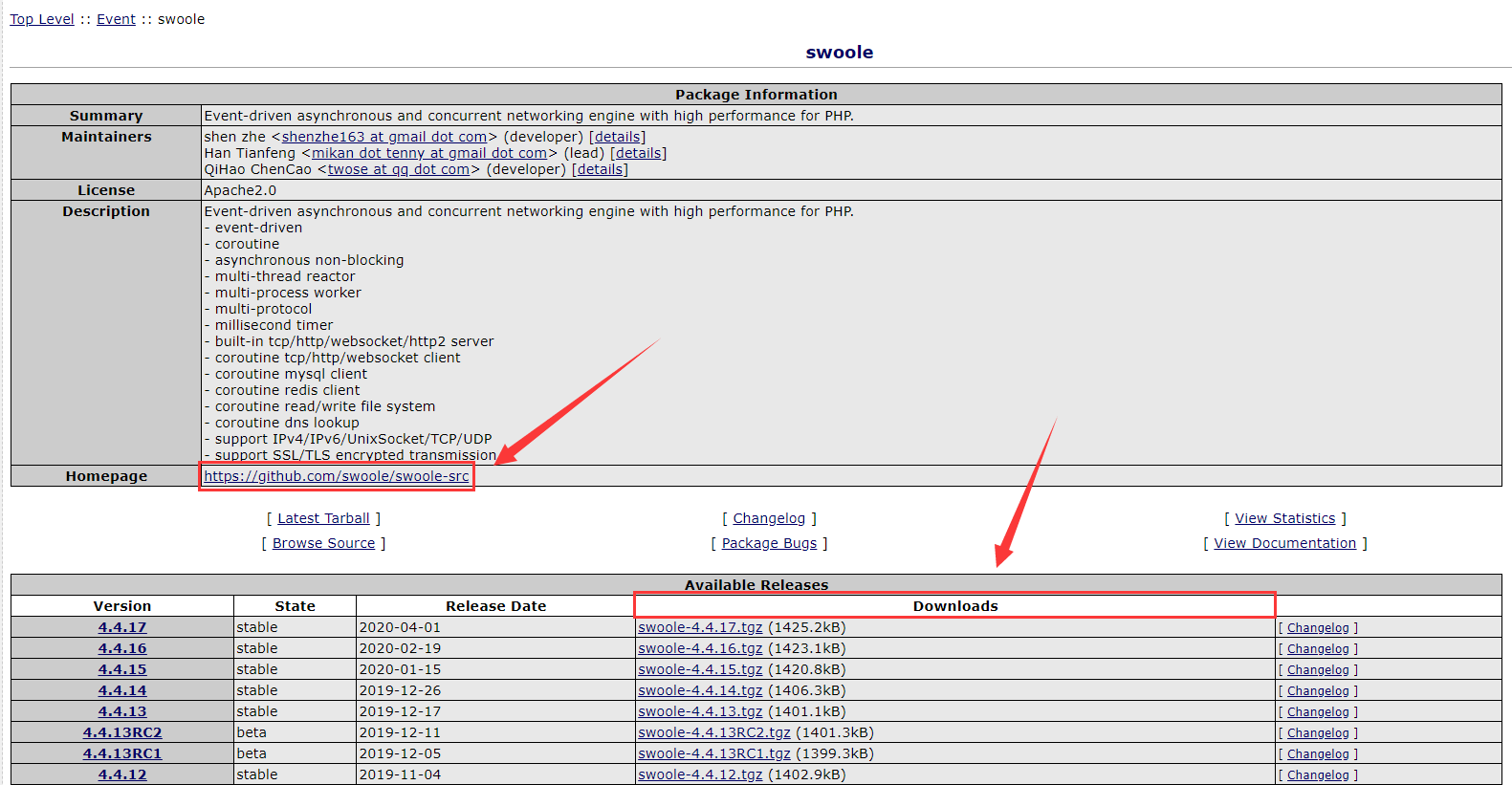The width and height of the screenshot is (1512, 785).
Task: Download swoole-4.4.15.tgz
Action: click(700, 669)
